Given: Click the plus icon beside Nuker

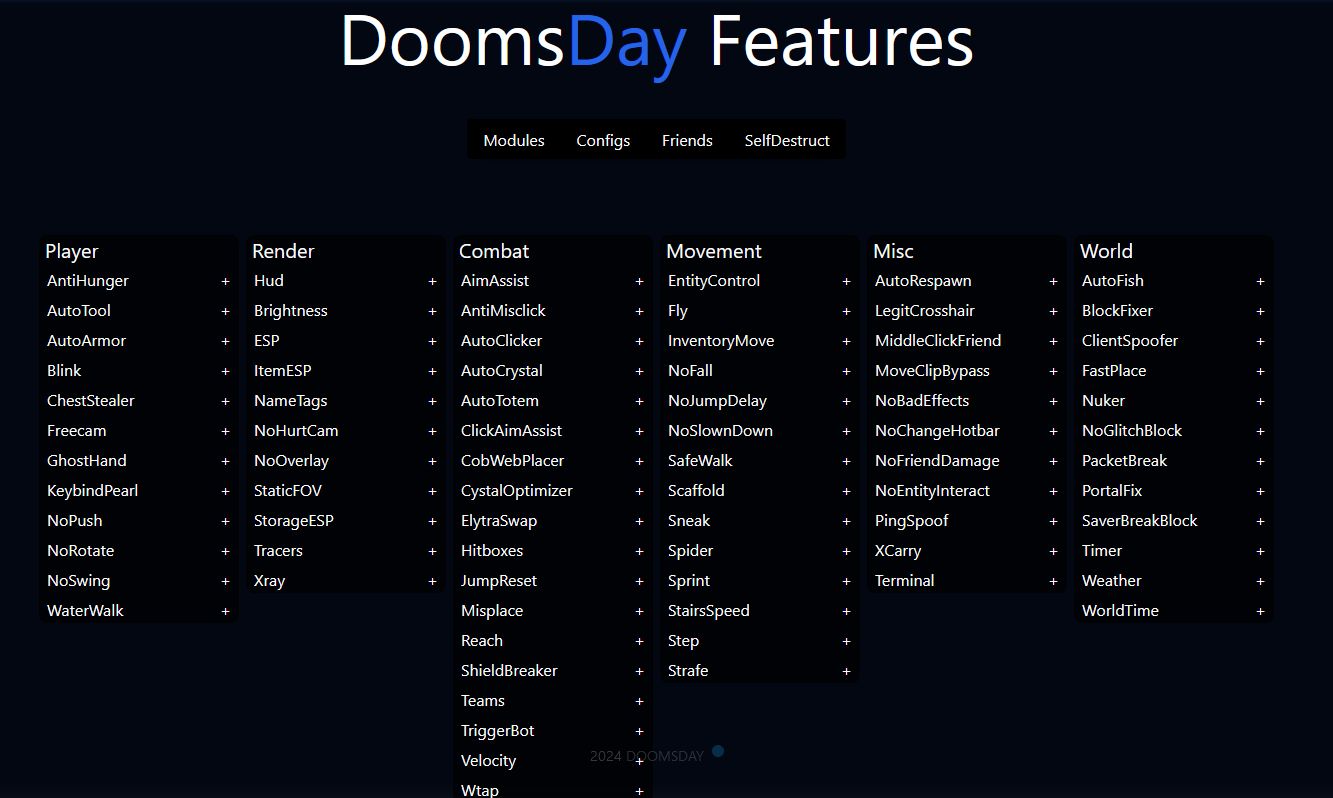Looking at the screenshot, I should 1260,402.
